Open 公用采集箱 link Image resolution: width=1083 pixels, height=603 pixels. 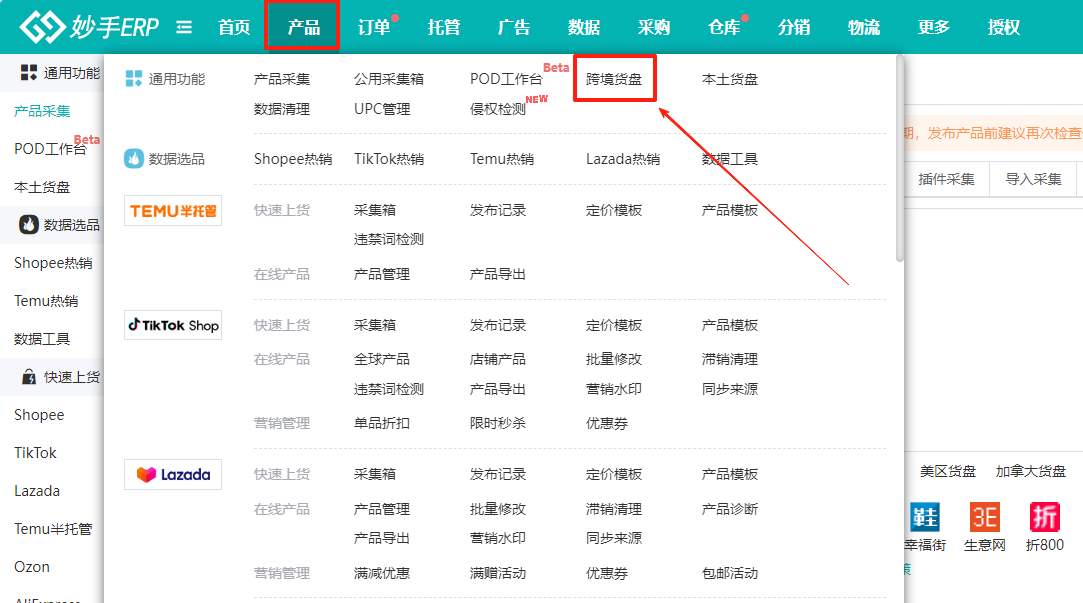tap(389, 79)
